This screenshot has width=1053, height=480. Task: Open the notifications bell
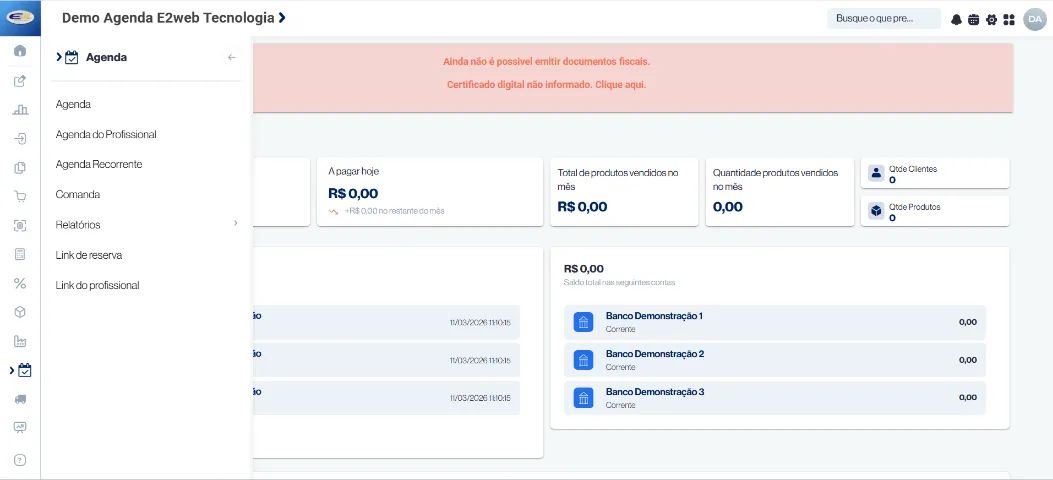click(x=956, y=19)
